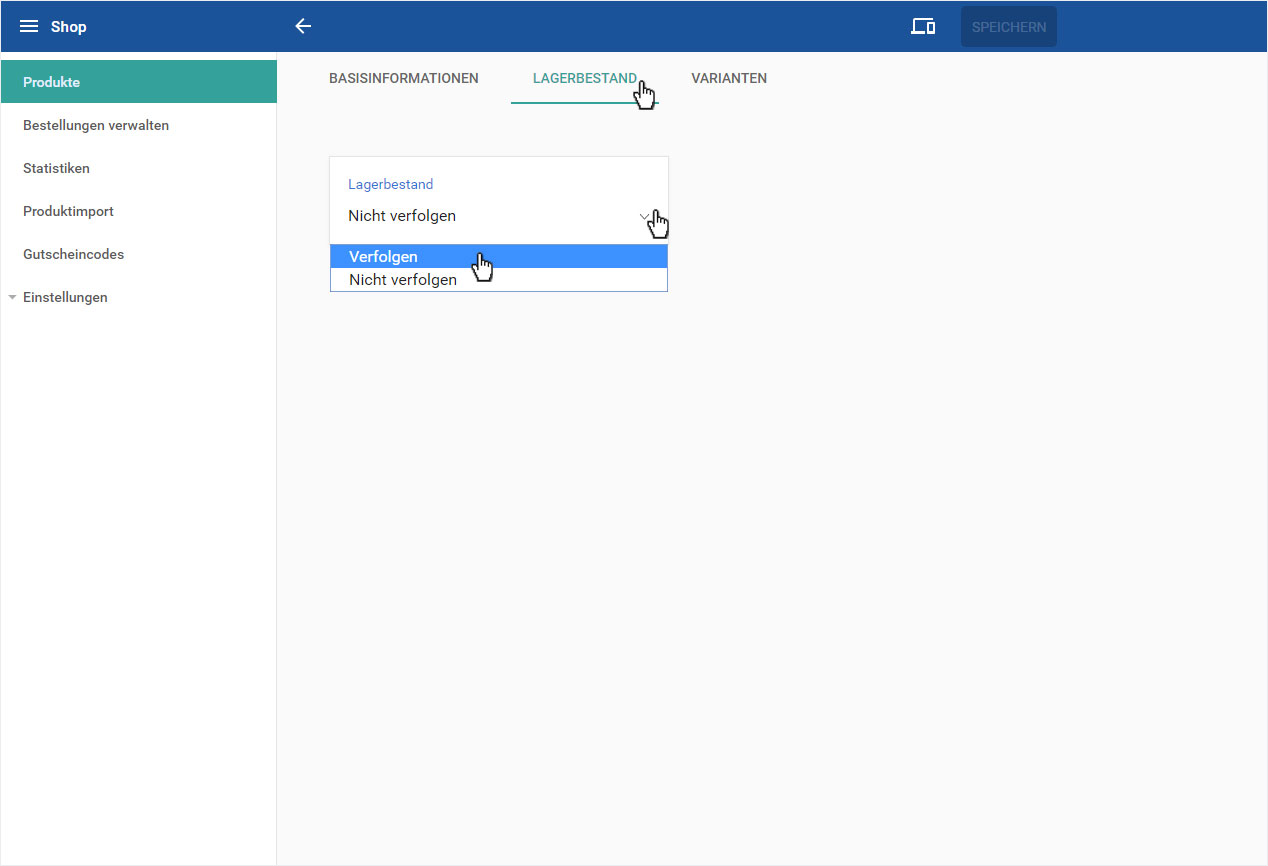The width and height of the screenshot is (1268, 866).
Task: Switch to the Basisinformationen tab
Action: click(x=404, y=78)
